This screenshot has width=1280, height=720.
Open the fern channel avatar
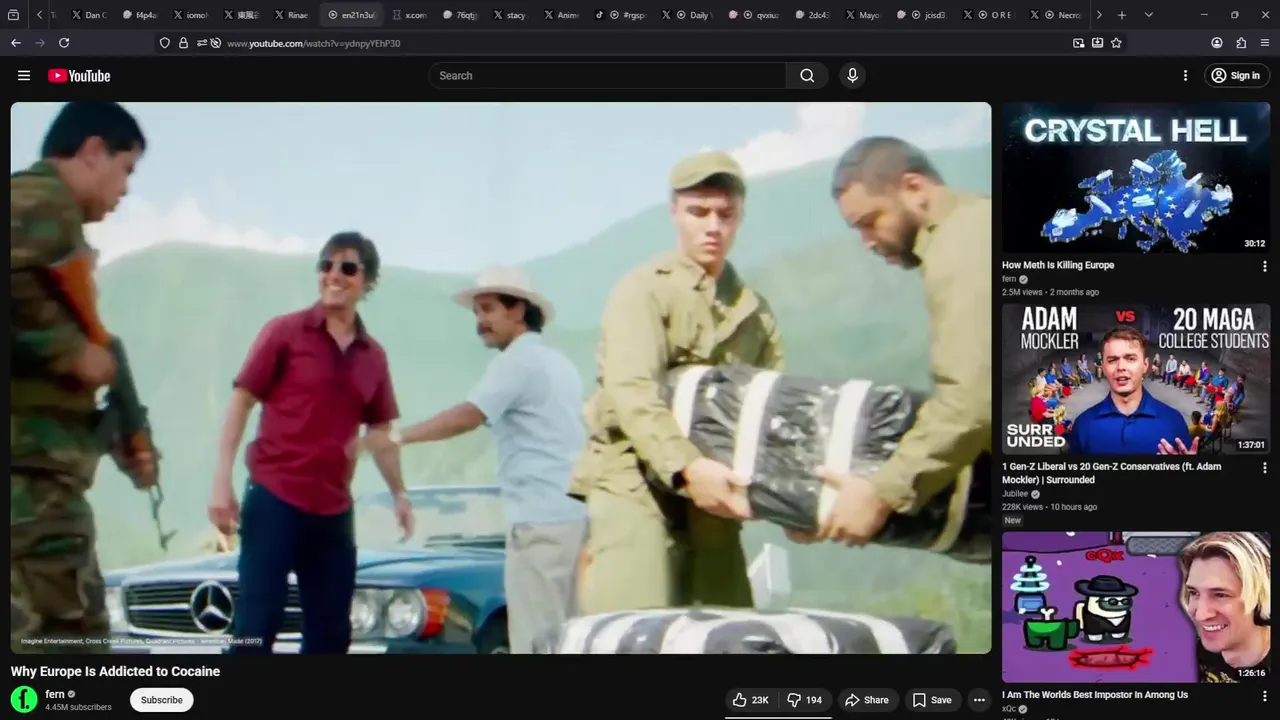coord(24,699)
